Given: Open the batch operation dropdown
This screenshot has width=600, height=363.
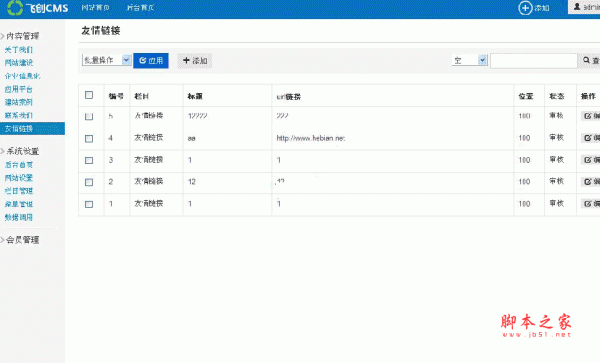Looking at the screenshot, I should (106, 60).
